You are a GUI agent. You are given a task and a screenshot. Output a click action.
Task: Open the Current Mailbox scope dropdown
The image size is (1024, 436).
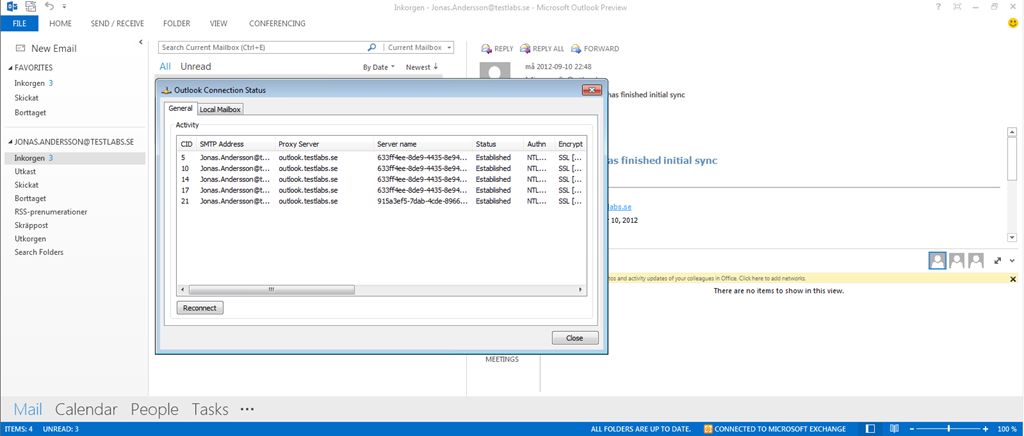[418, 48]
